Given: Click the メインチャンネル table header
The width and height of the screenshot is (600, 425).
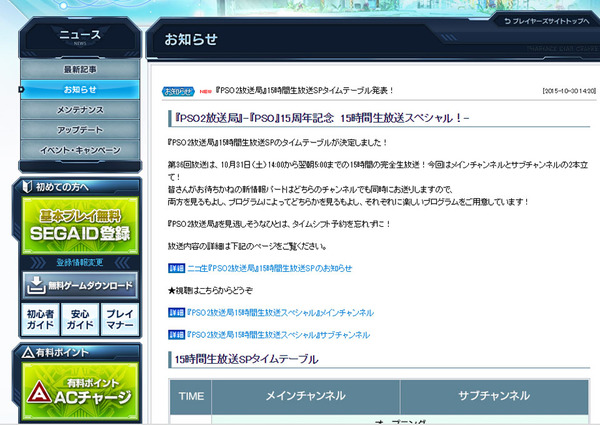Looking at the screenshot, I should [306, 396].
